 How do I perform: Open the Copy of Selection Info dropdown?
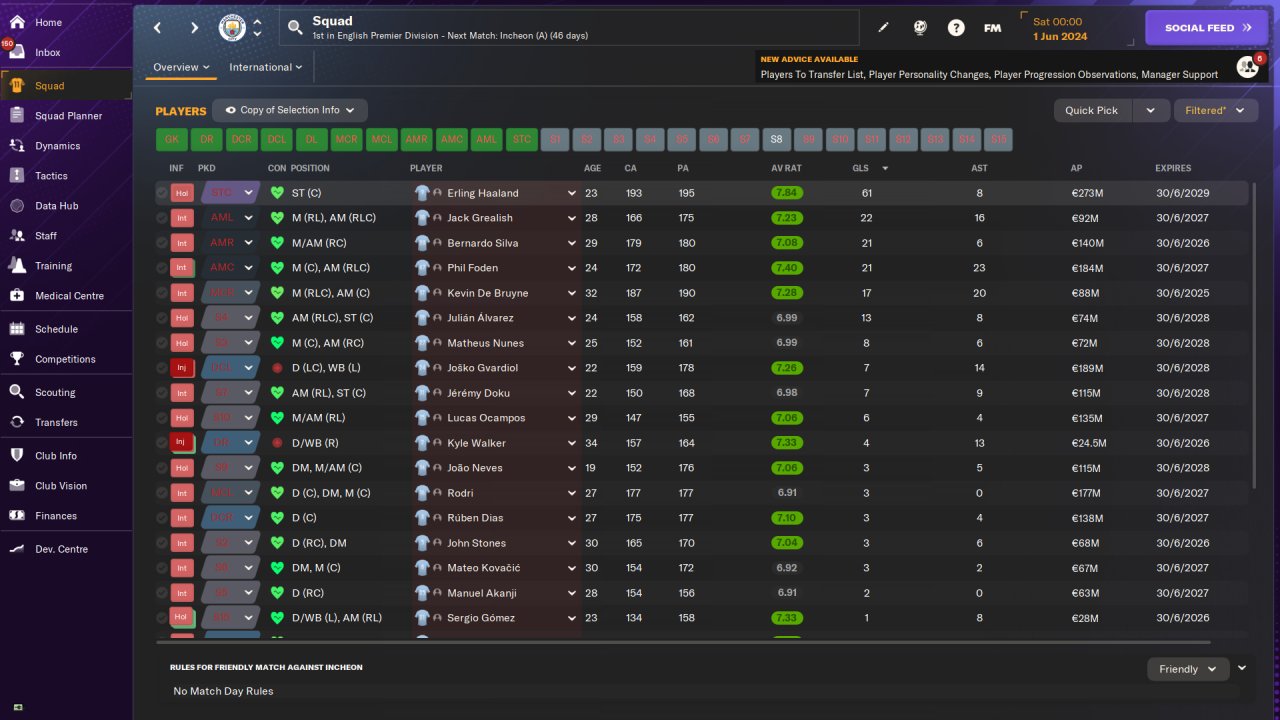(290, 110)
